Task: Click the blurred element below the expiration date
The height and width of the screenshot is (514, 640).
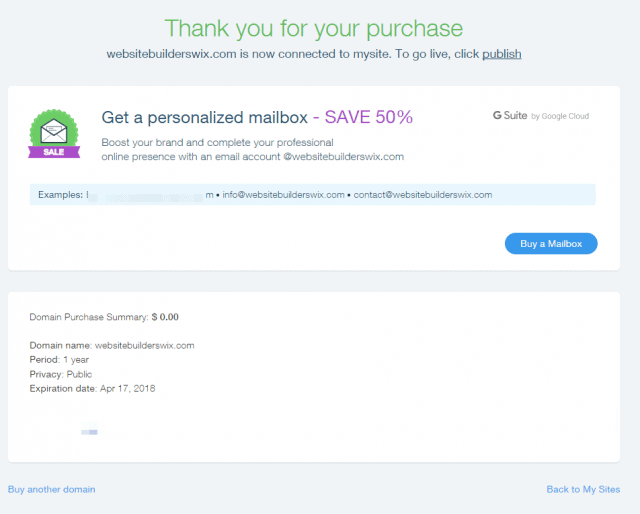Action: [x=89, y=429]
